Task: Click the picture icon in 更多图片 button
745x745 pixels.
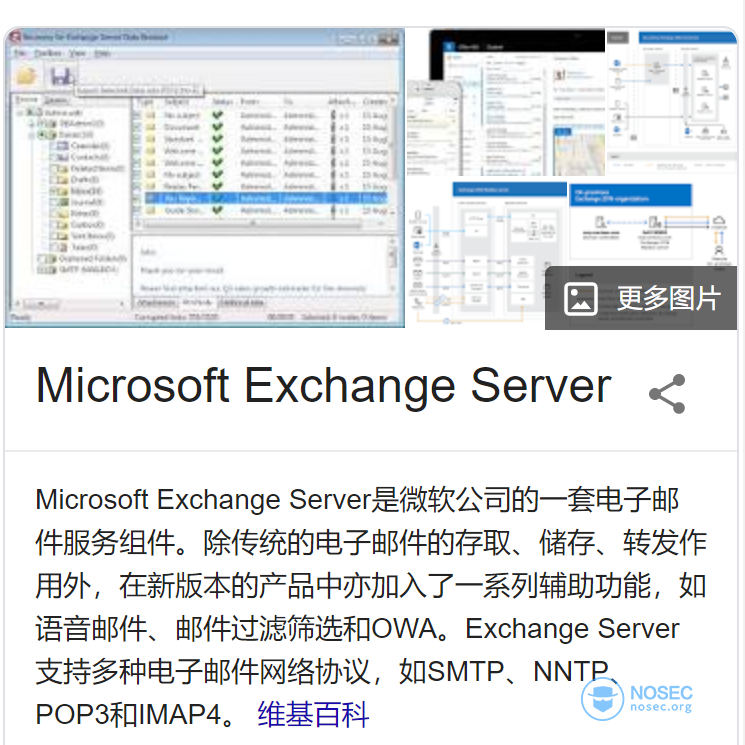Action: coord(581,299)
